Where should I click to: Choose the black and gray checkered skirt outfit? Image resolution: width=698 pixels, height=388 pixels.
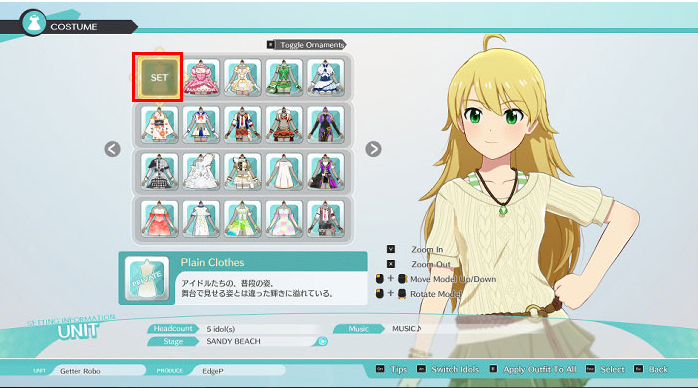159,171
